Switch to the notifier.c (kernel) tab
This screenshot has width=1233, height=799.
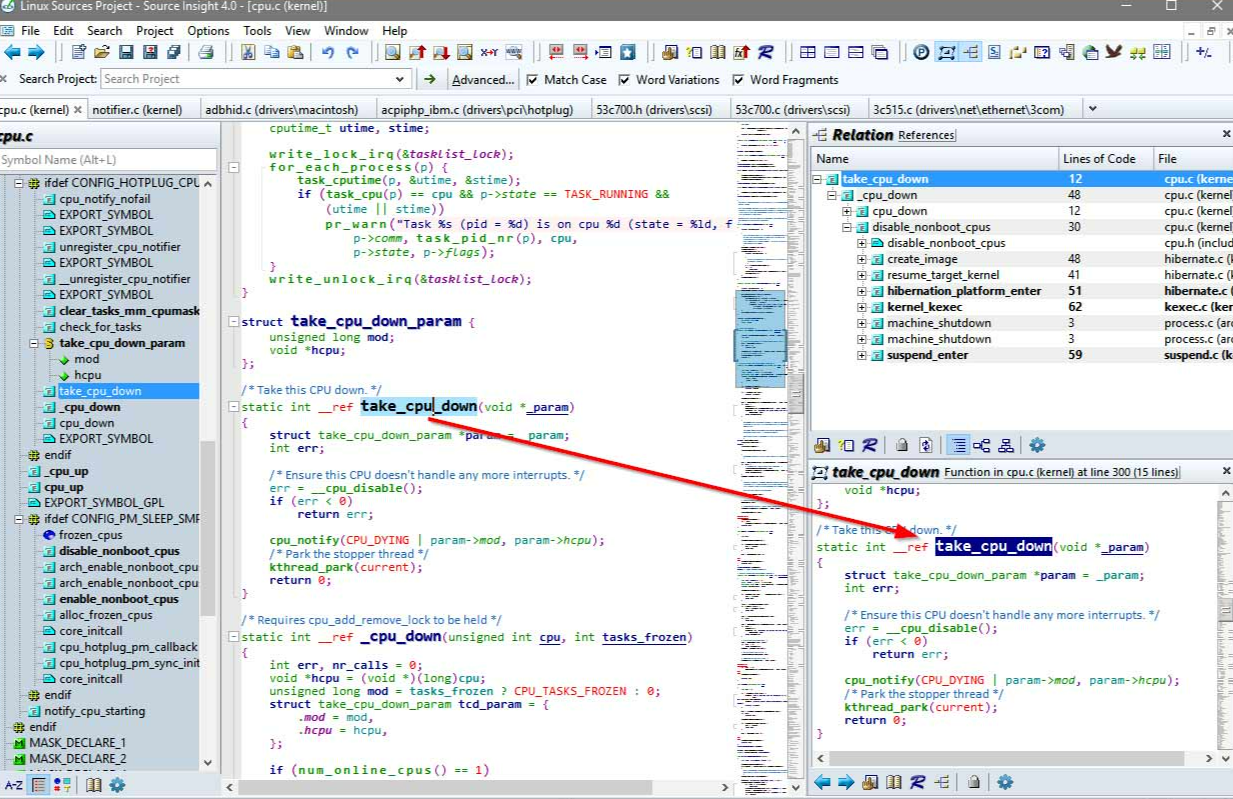point(137,109)
